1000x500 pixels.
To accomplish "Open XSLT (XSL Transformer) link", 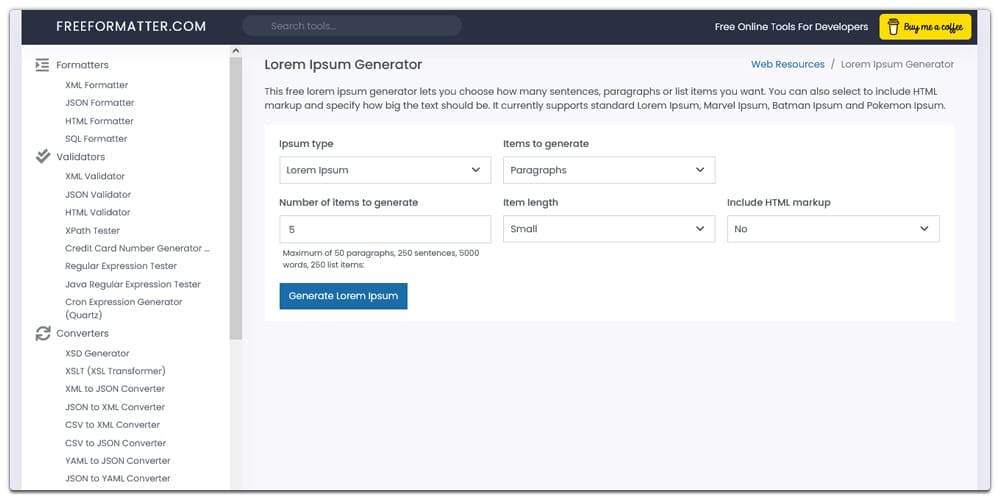I will pos(115,371).
